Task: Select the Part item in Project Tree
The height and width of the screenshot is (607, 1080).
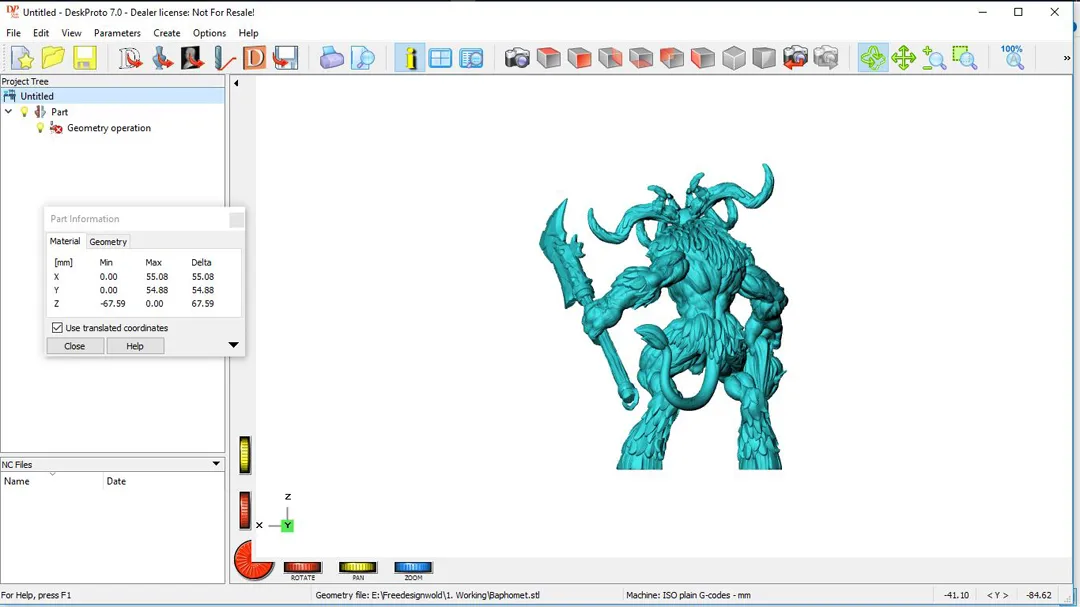Action: [59, 112]
